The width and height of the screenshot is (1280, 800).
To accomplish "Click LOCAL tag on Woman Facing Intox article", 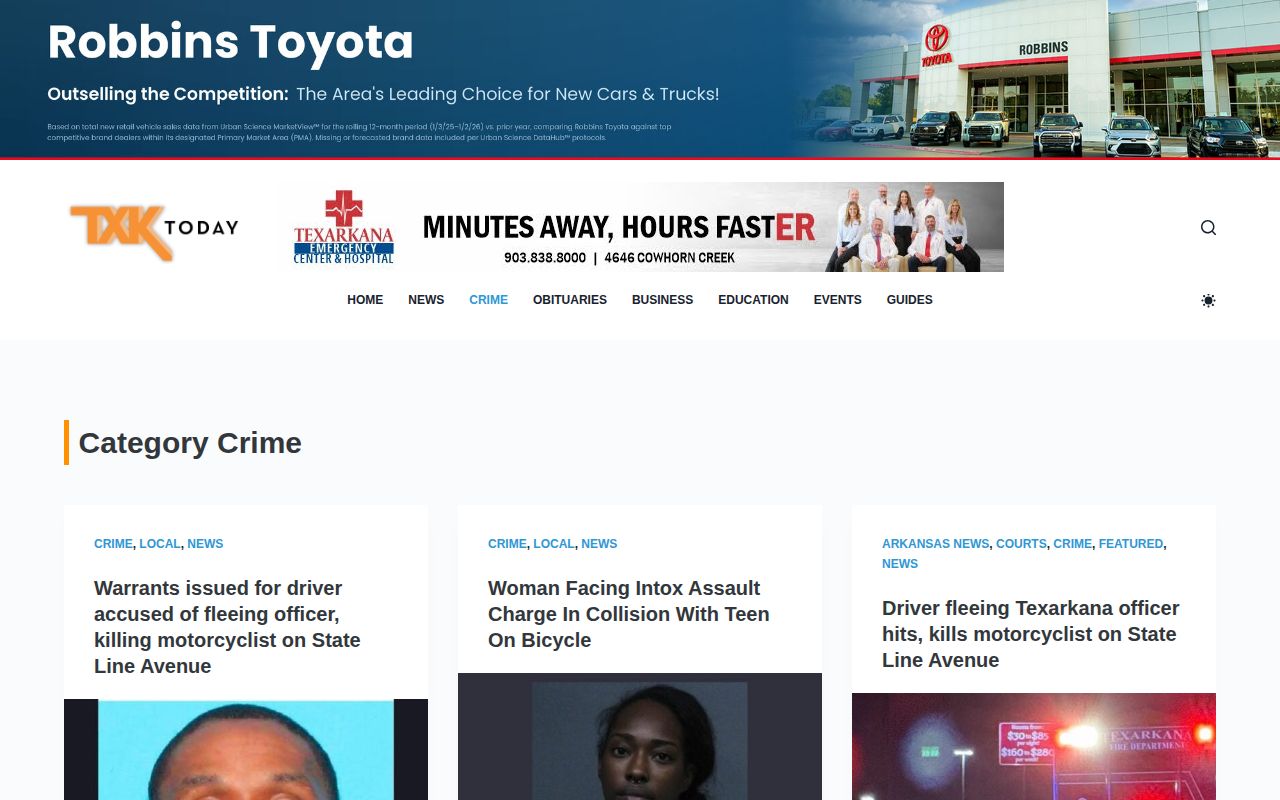I will [x=554, y=544].
